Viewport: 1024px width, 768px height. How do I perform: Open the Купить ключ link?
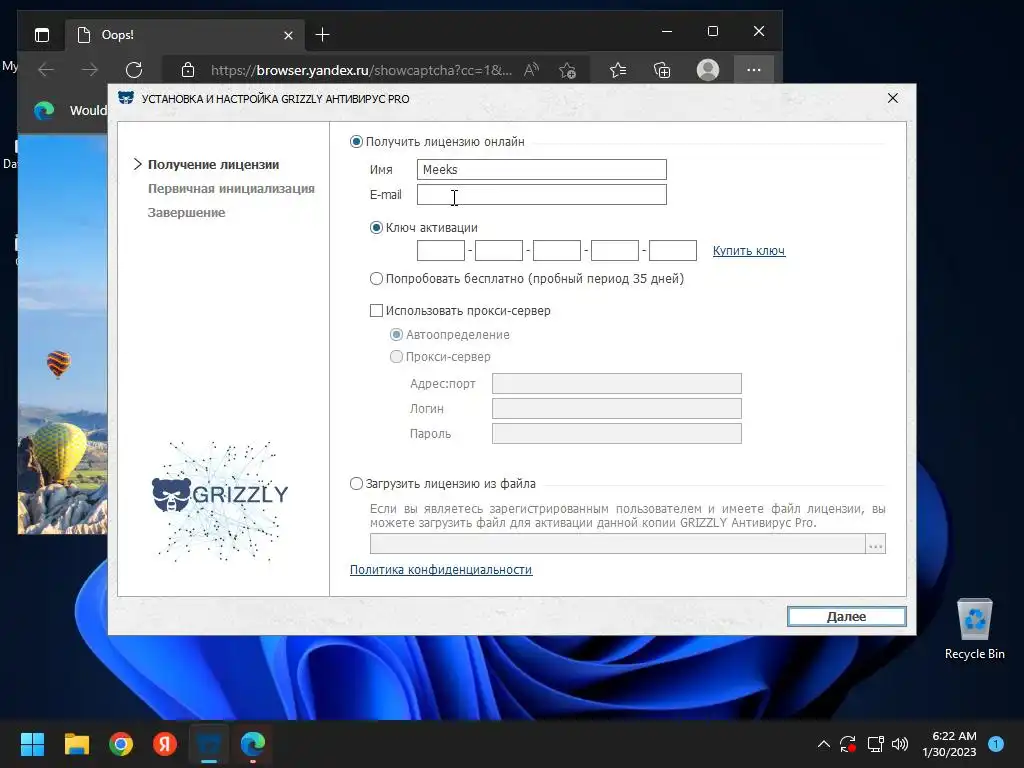point(749,251)
